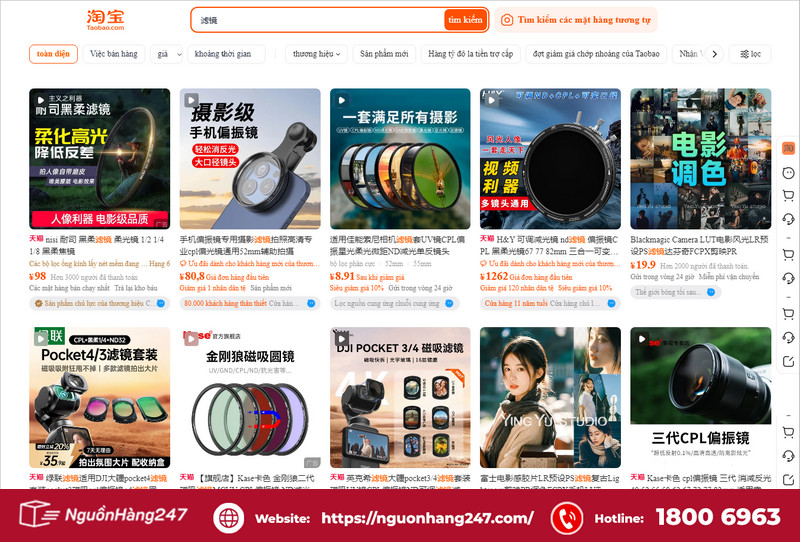Click Tmall badge on H&Y 可调减光镜 listing
800x542 pixels.
(x=487, y=239)
